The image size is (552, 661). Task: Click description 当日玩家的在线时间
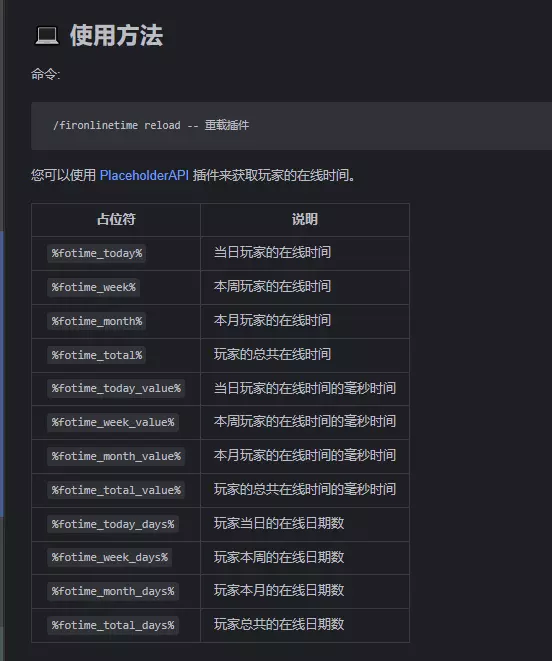pyautogui.click(x=272, y=253)
